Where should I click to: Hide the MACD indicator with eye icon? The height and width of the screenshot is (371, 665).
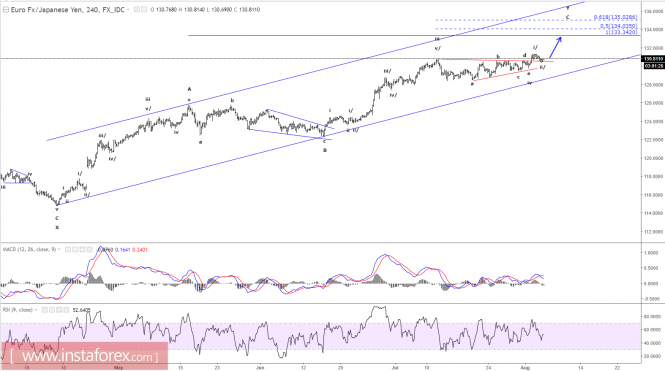pos(68,249)
